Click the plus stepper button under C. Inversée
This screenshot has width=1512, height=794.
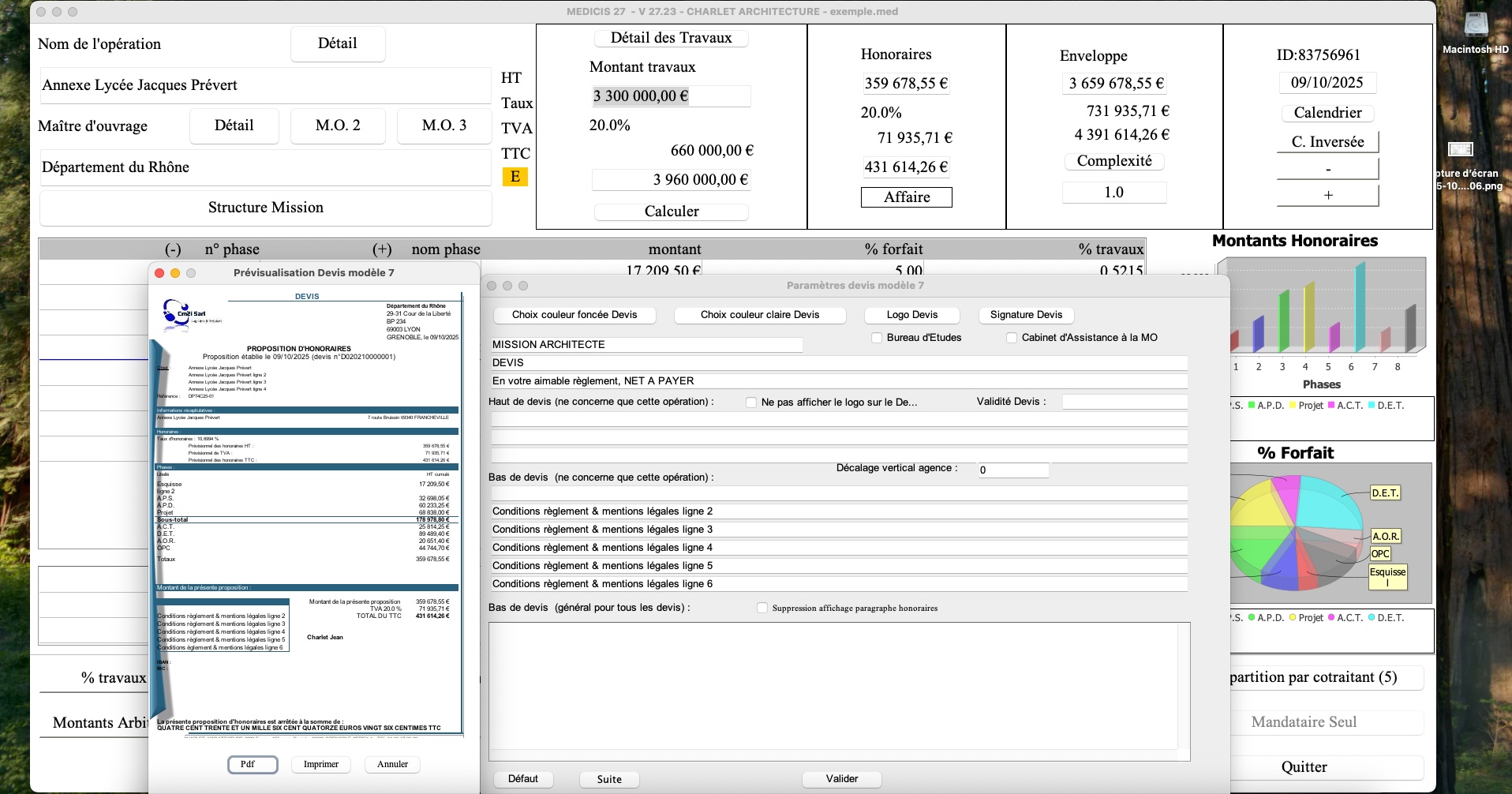[x=1328, y=195]
